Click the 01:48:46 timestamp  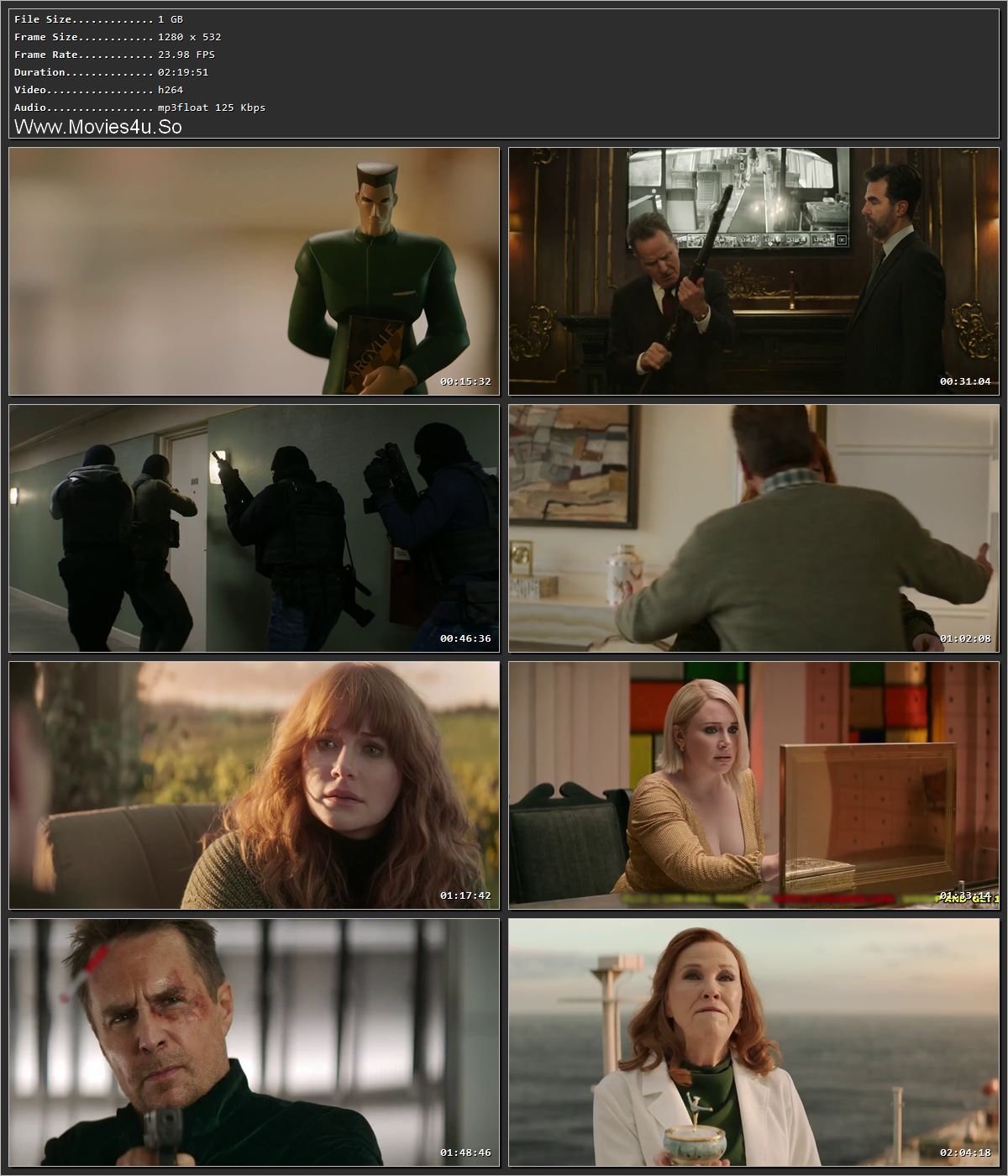point(465,1152)
